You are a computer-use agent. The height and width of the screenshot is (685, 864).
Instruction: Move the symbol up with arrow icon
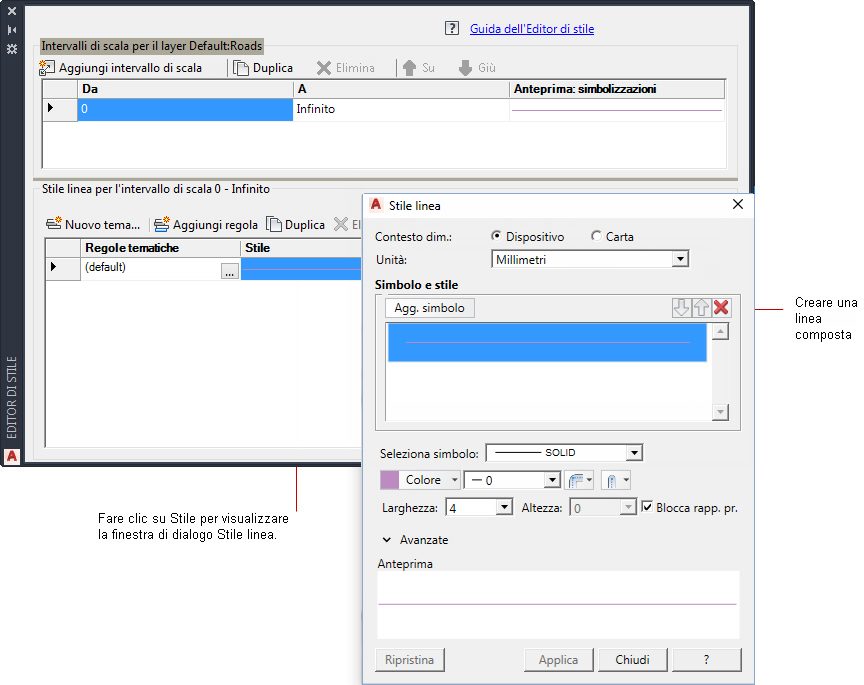coord(701,308)
